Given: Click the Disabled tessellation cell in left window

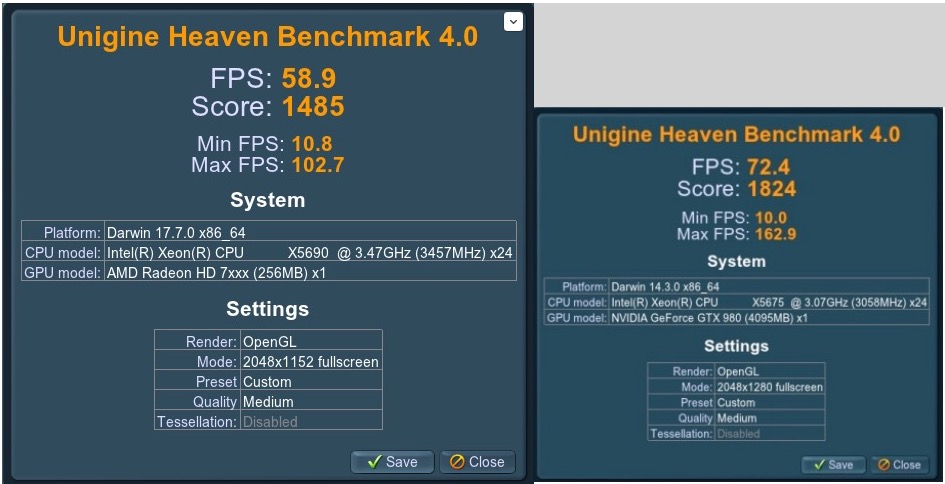Looking at the screenshot, I should [x=311, y=421].
